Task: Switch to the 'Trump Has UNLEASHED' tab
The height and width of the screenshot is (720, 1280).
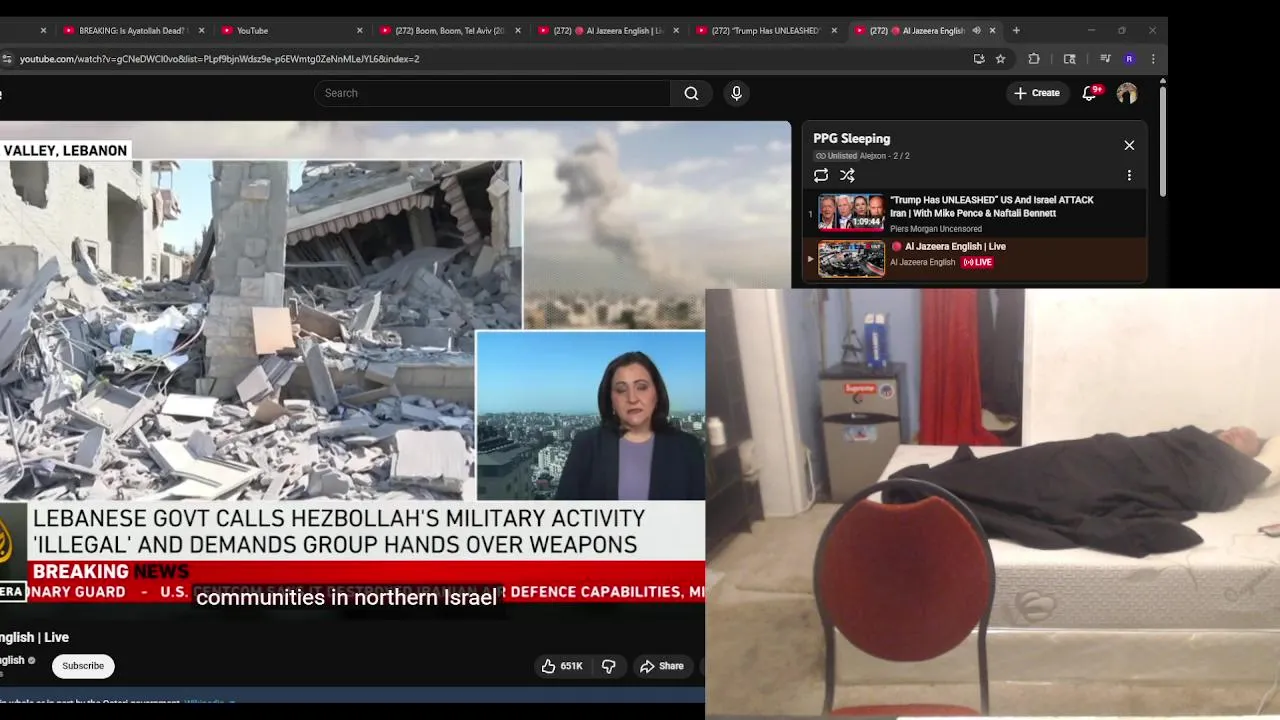Action: (x=765, y=31)
